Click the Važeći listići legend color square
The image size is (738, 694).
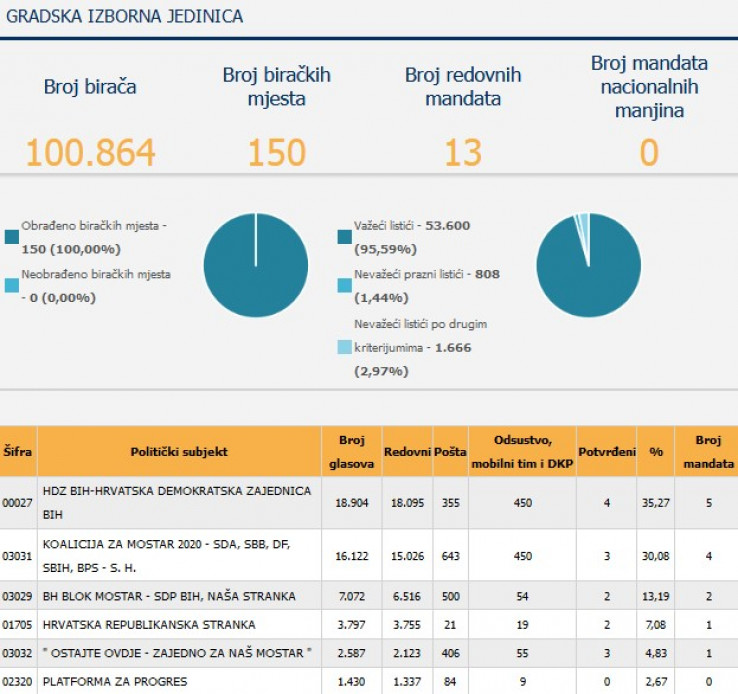point(345,237)
